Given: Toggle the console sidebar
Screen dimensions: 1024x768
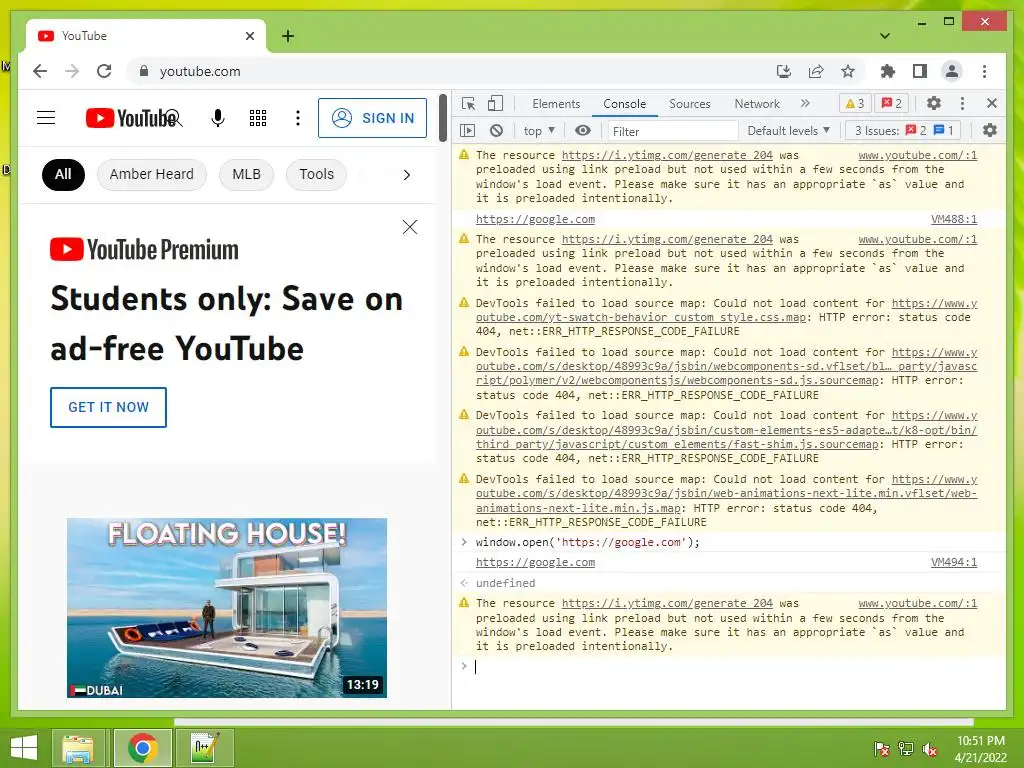Looking at the screenshot, I should (x=468, y=131).
